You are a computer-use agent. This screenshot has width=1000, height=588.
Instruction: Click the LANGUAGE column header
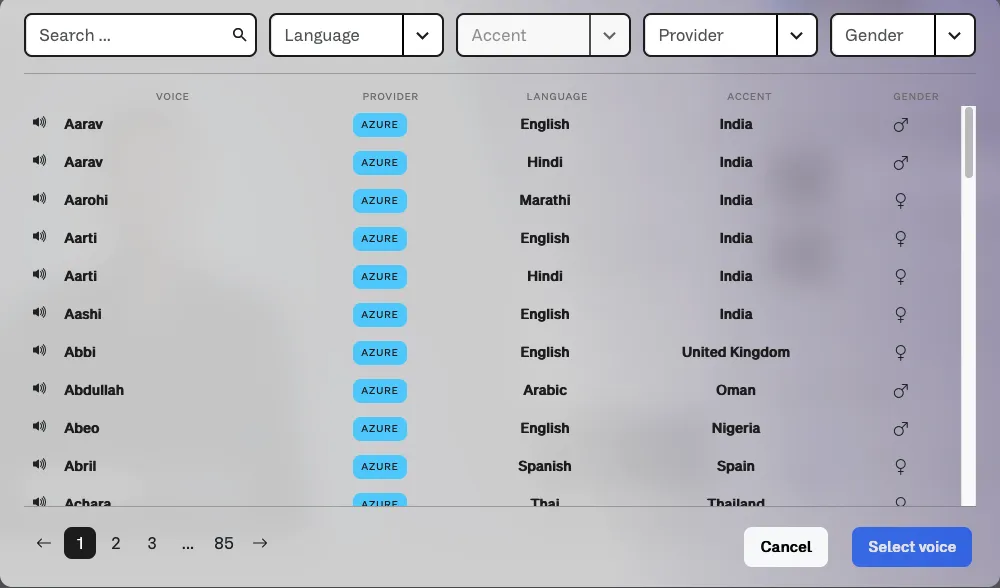[557, 96]
